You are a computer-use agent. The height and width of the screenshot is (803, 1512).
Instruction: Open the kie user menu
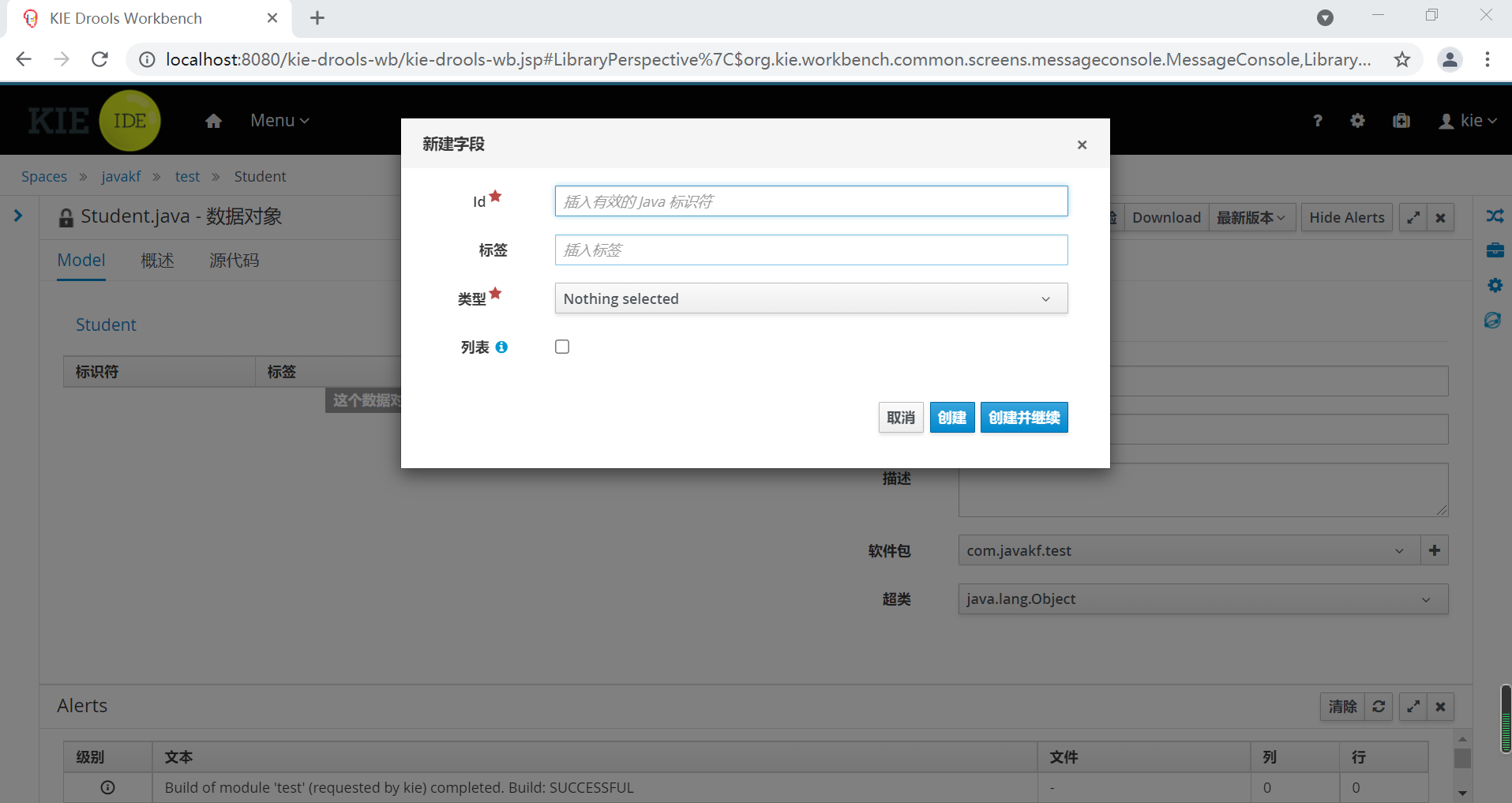(1468, 121)
